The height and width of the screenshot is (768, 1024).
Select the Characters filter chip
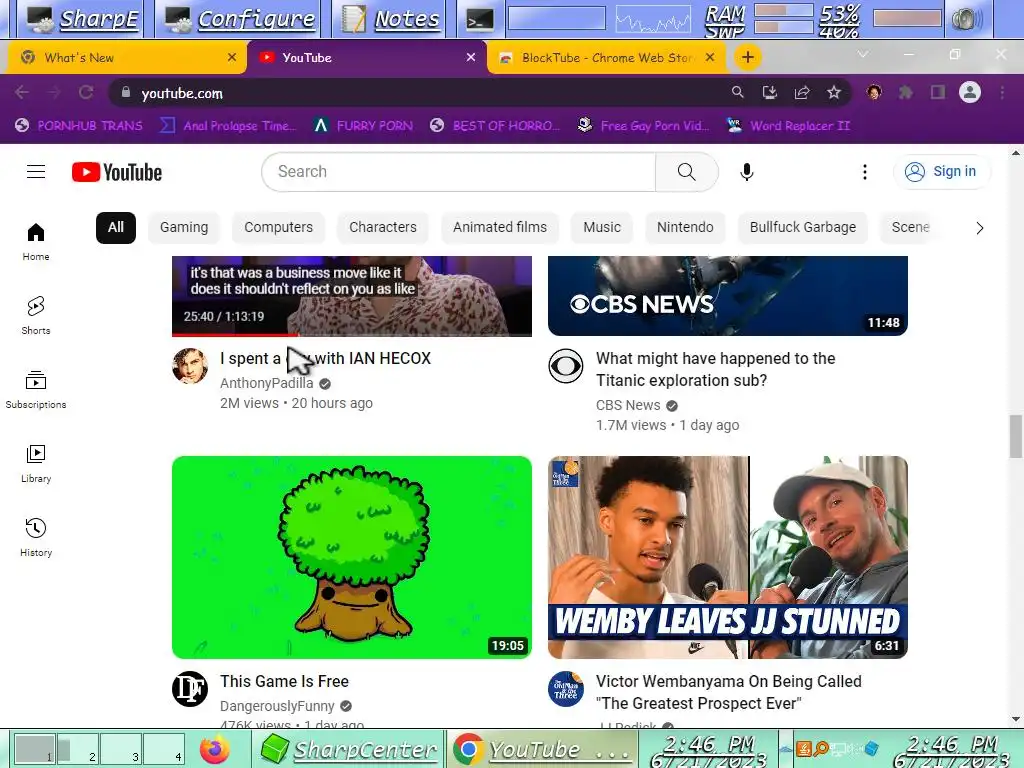pos(383,227)
